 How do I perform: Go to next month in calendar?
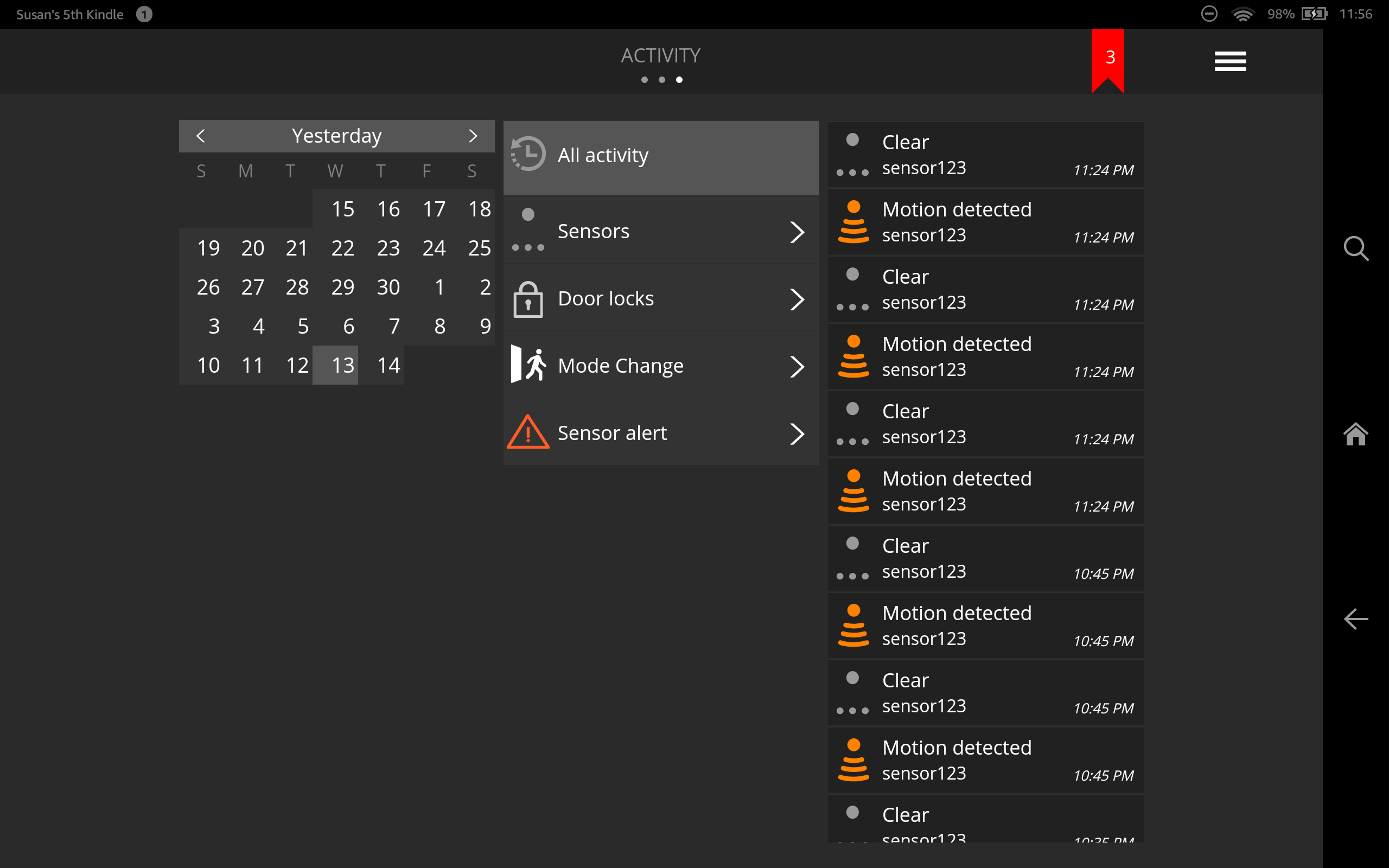(473, 136)
